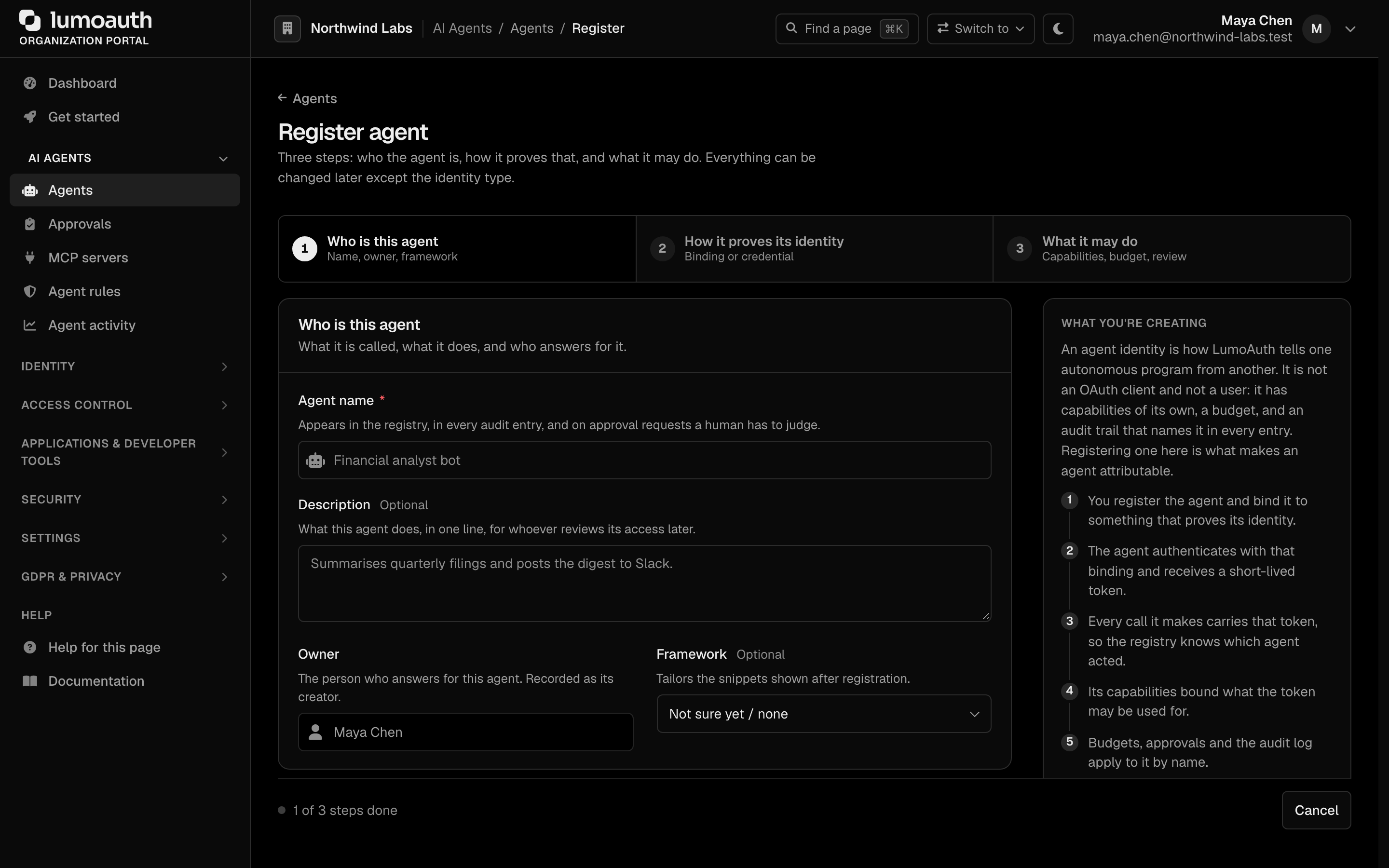Focus the Description text area

click(x=644, y=583)
